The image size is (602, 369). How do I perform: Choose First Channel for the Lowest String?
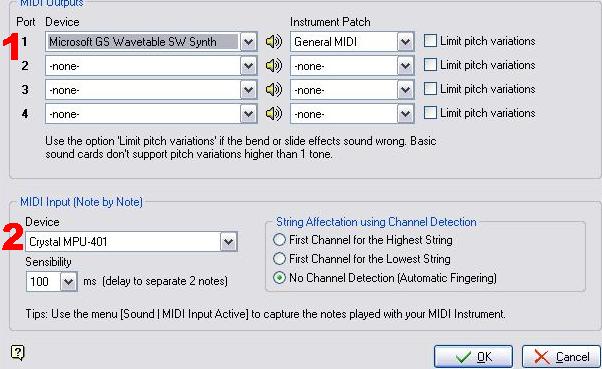[x=279, y=259]
